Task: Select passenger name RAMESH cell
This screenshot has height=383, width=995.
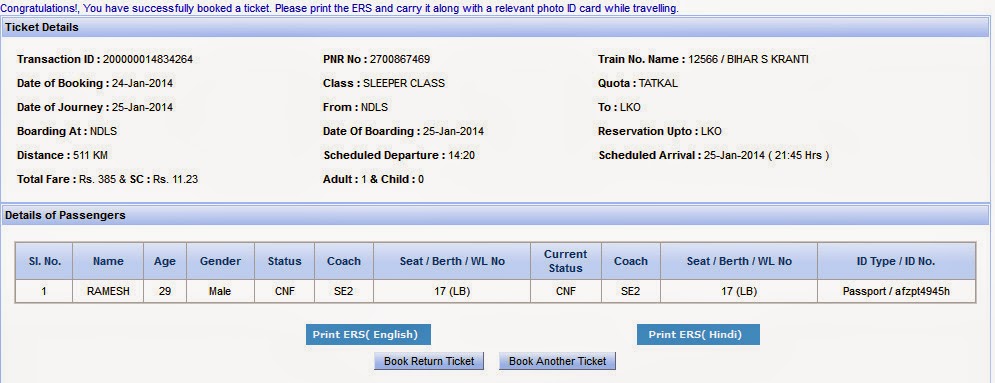Action: pos(108,292)
